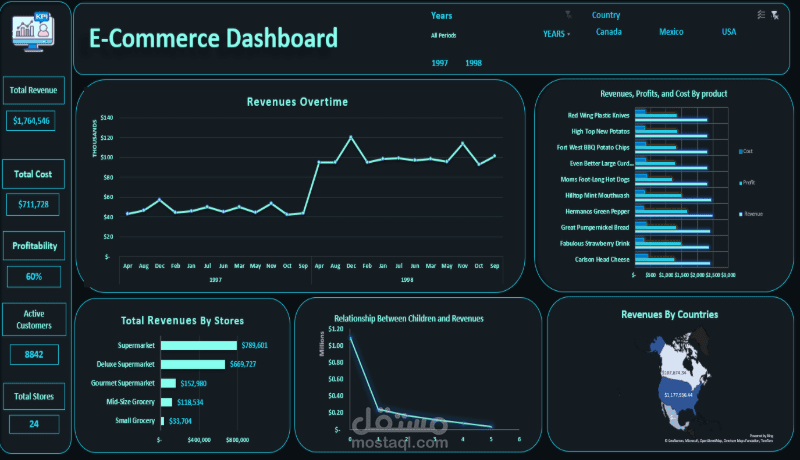Select the Total Stores label box
This screenshot has height=460, width=800.
pyautogui.click(x=34, y=396)
